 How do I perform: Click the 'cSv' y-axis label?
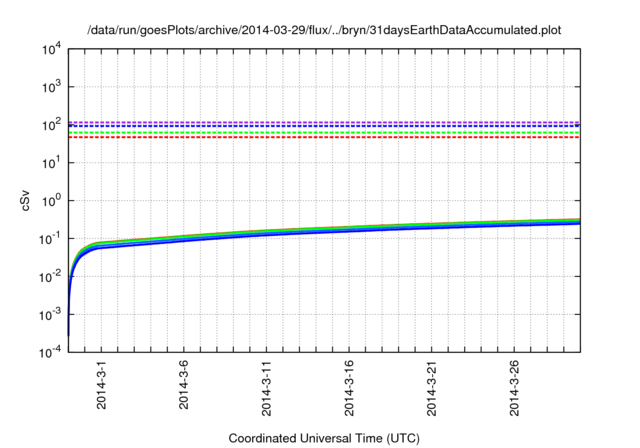(x=25, y=200)
